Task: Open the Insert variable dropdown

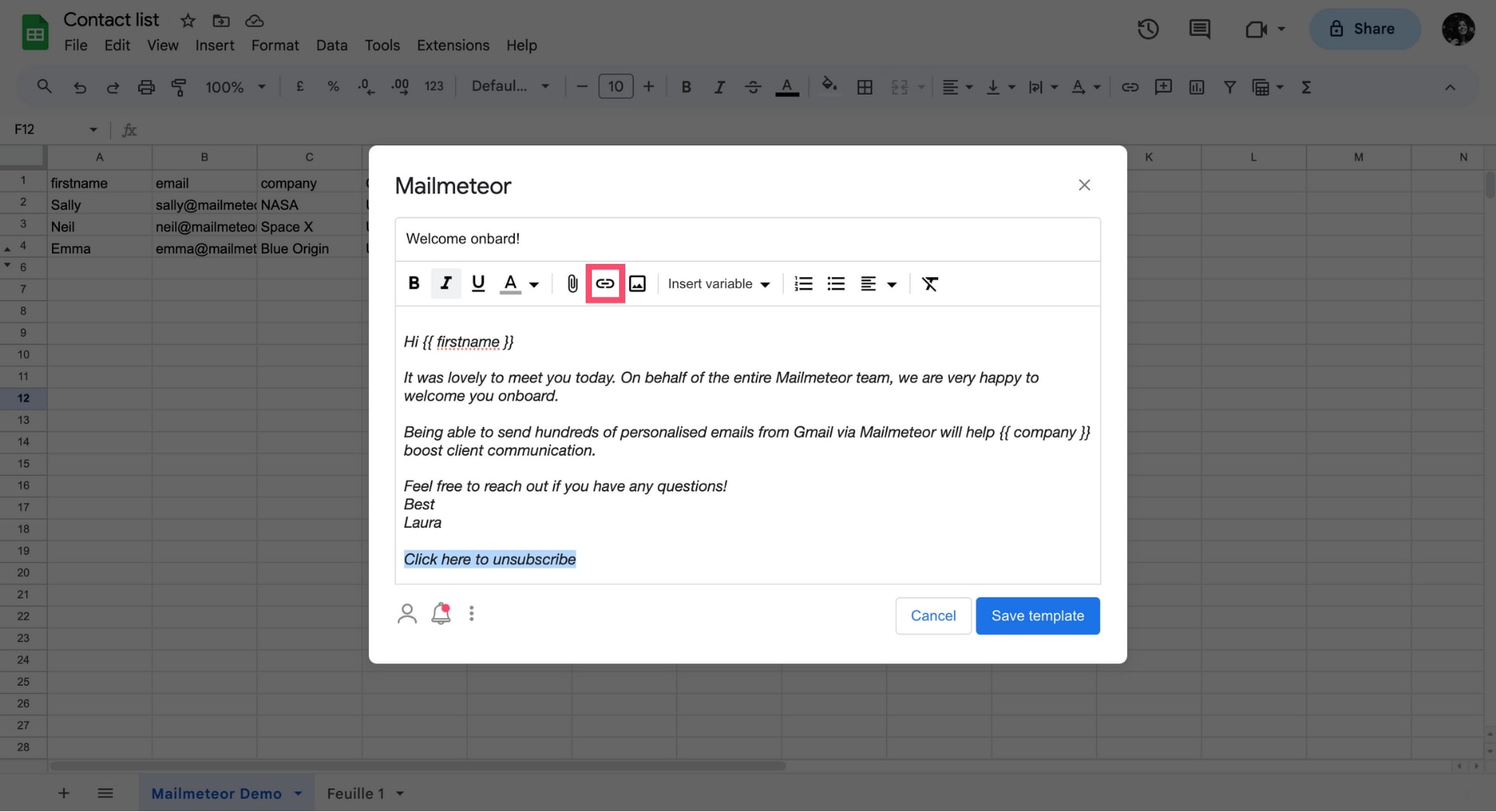Action: coord(719,283)
